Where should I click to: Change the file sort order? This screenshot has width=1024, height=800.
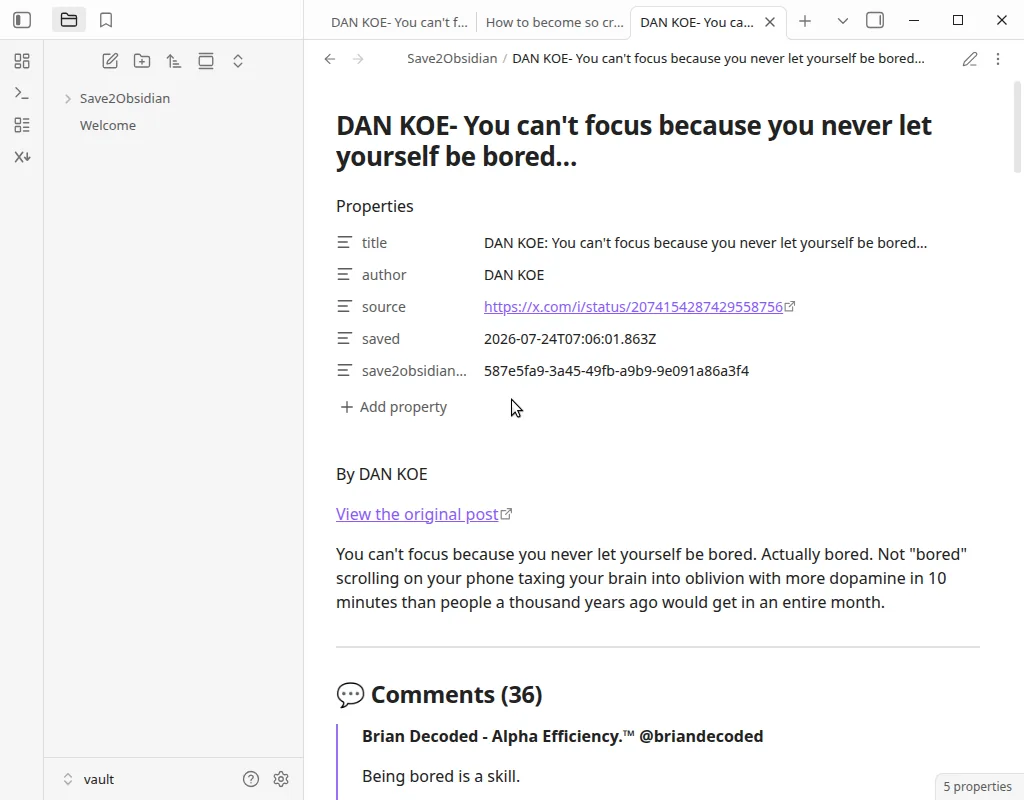click(x=174, y=61)
